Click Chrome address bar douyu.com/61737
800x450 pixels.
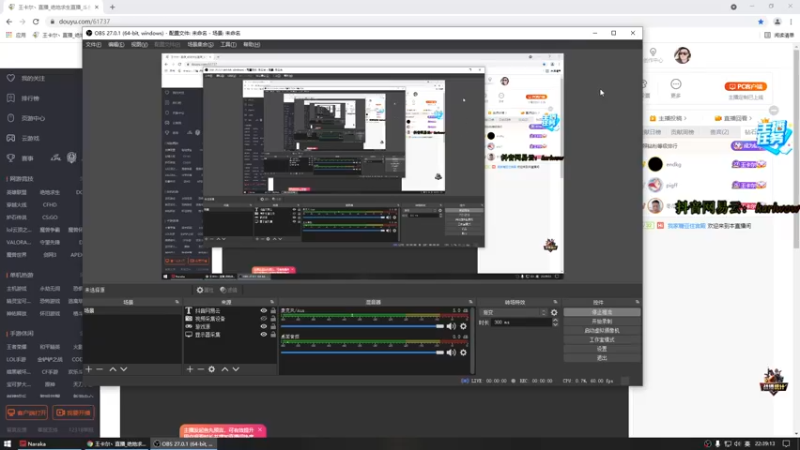click(x=84, y=21)
